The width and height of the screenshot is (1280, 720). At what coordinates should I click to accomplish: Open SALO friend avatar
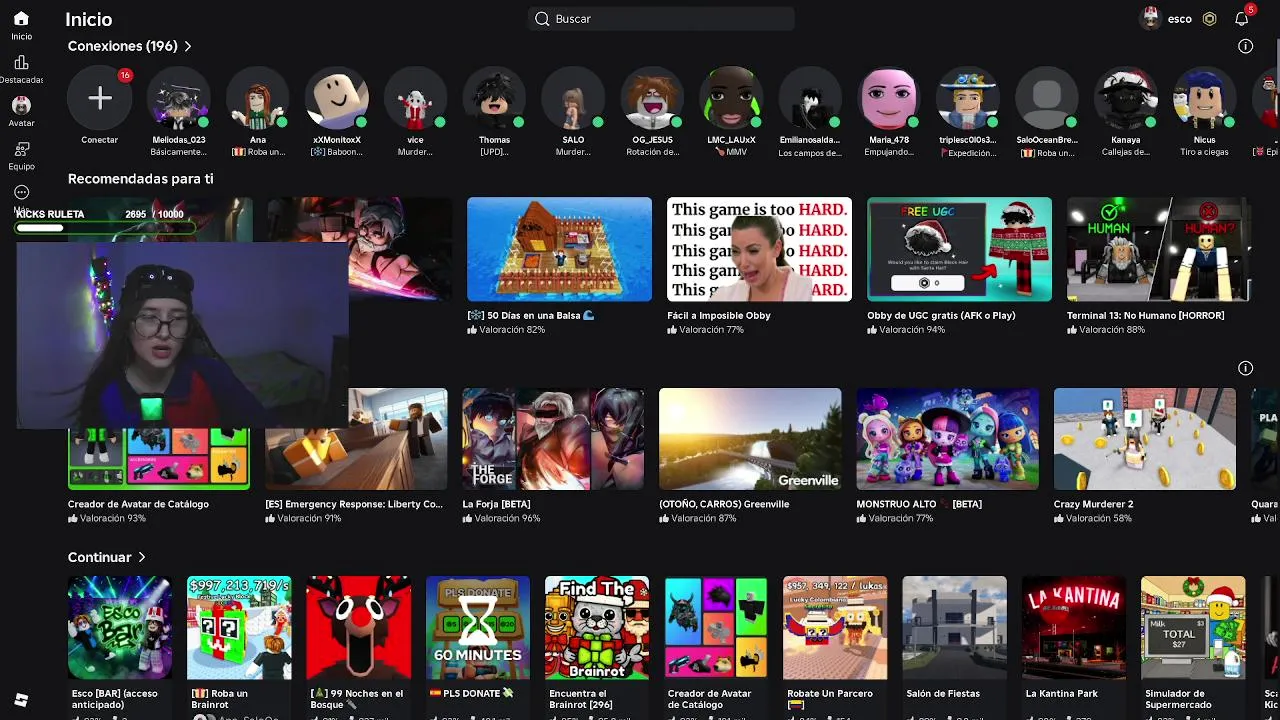tap(573, 98)
